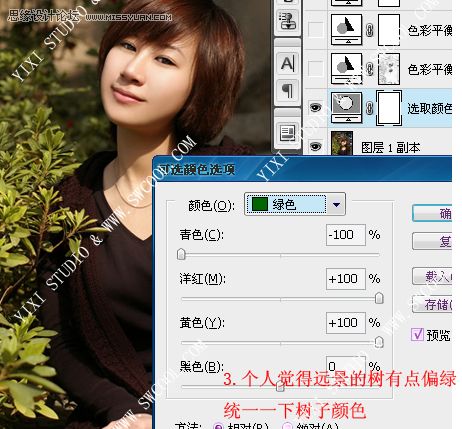Click the 复位 reset button
462x429 pixels.
click(x=432, y=241)
